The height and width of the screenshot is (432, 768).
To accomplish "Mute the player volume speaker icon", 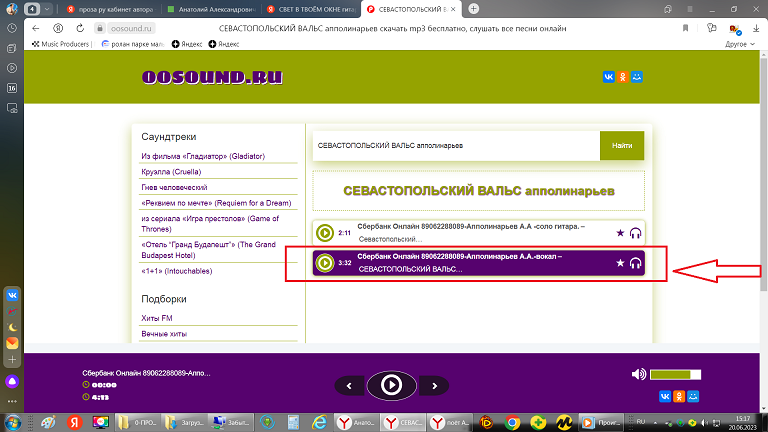I will coord(638,375).
